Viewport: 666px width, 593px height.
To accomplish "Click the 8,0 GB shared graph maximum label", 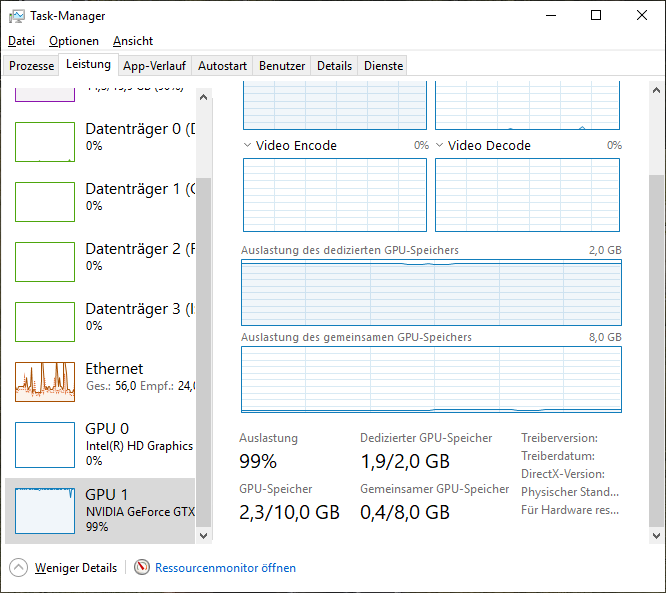I will point(605,337).
